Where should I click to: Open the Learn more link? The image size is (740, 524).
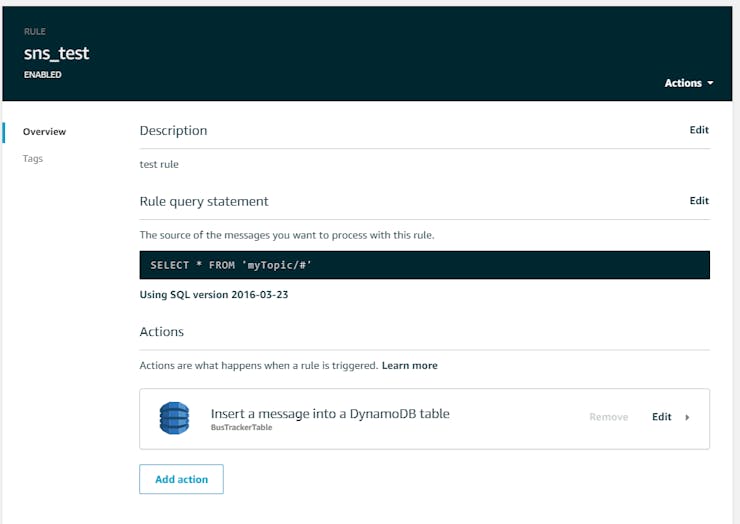(x=409, y=366)
